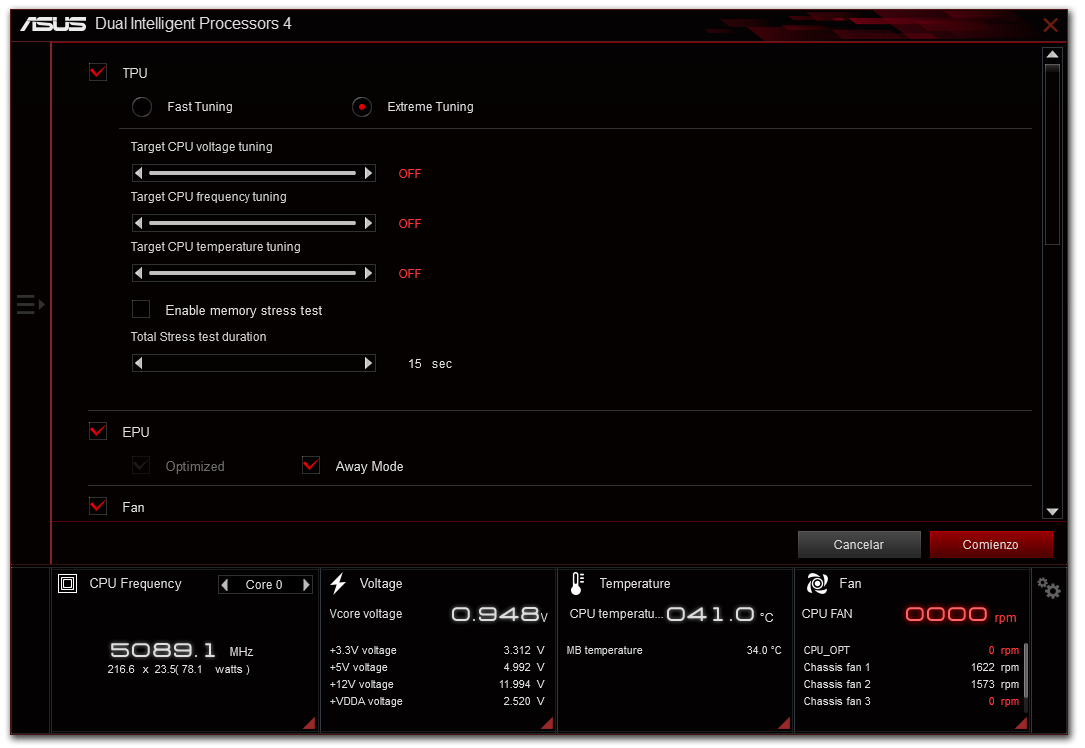Click the fan list scrollbar
This screenshot has height=748, width=1085.
[x=1025, y=671]
